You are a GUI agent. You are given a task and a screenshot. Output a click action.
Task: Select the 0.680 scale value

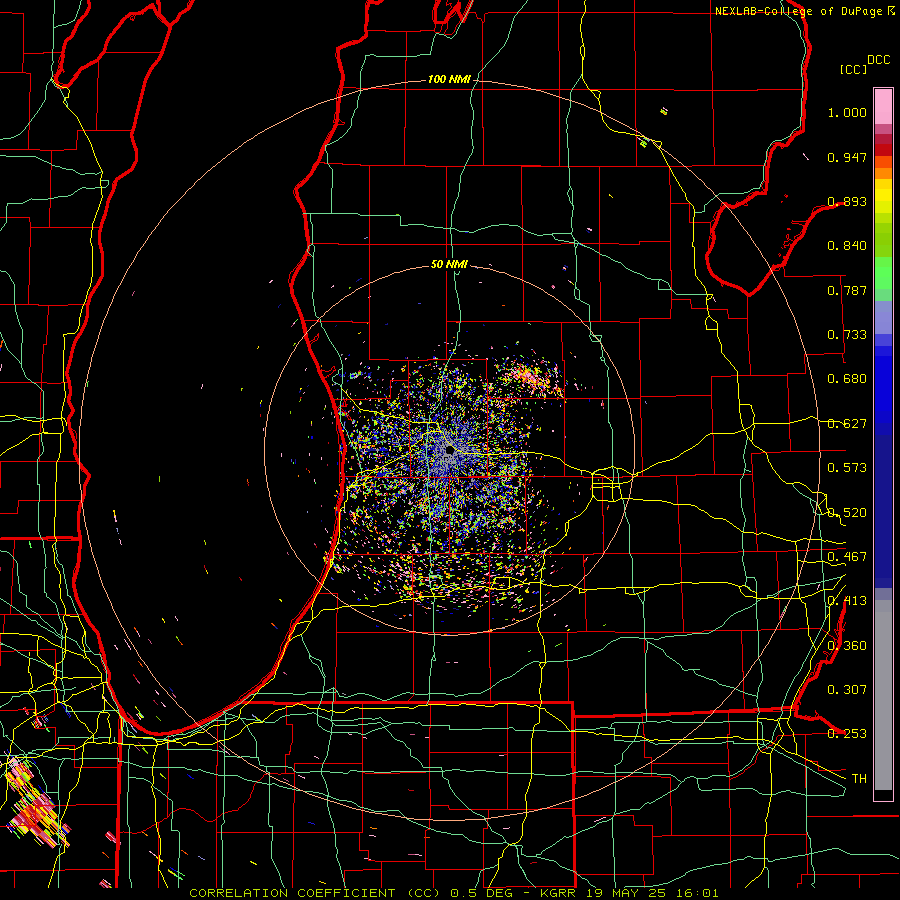point(847,379)
